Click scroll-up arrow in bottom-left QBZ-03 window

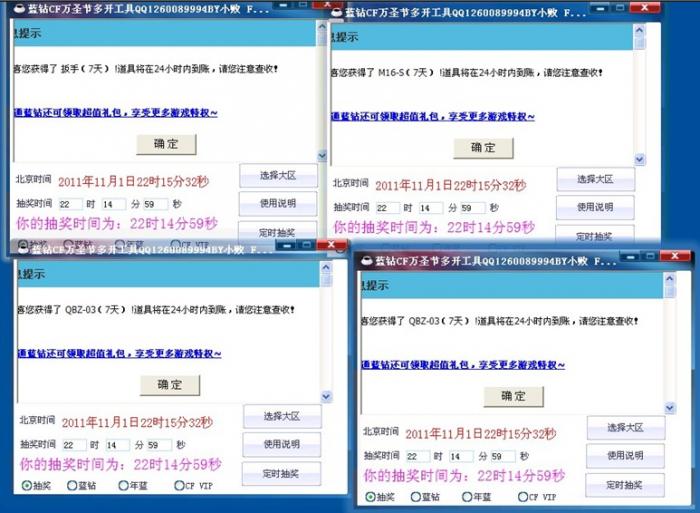[x=326, y=267]
